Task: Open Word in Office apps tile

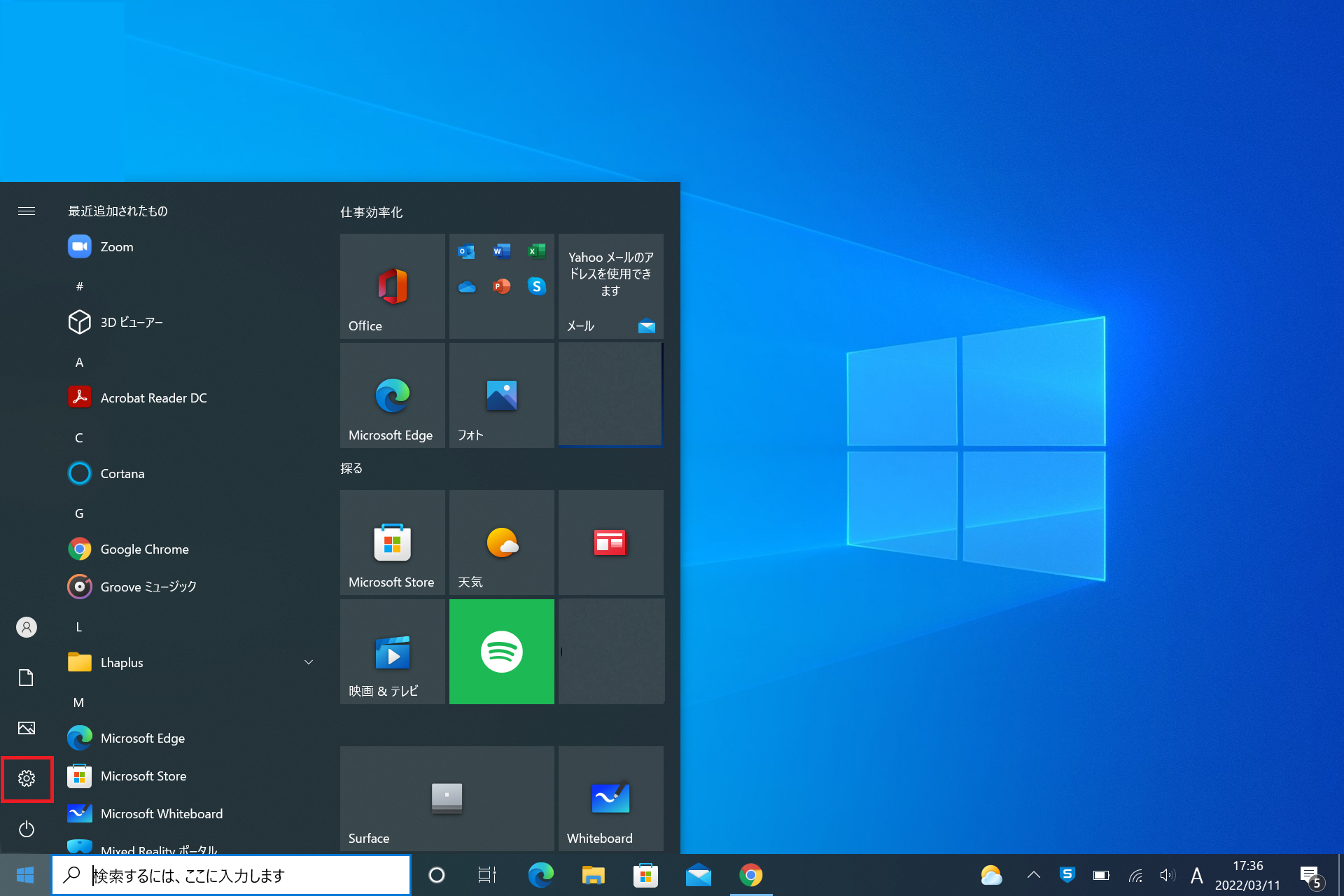Action: (x=501, y=251)
